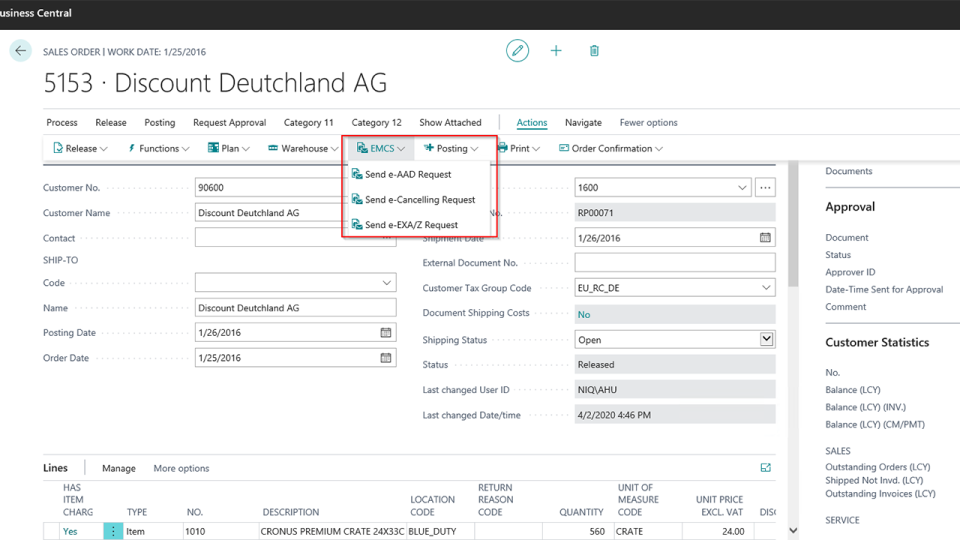Create a new order with the plus icon
960x540 pixels.
tap(556, 51)
